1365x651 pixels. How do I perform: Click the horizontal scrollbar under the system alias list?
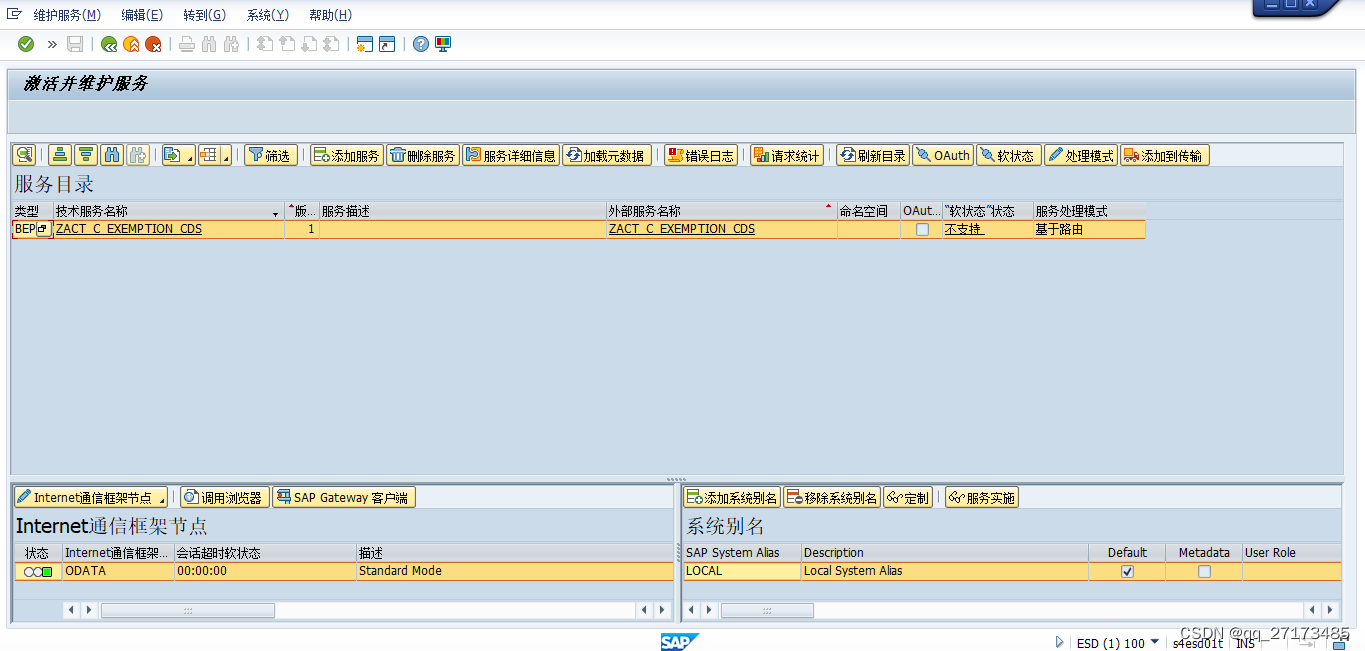[767, 610]
